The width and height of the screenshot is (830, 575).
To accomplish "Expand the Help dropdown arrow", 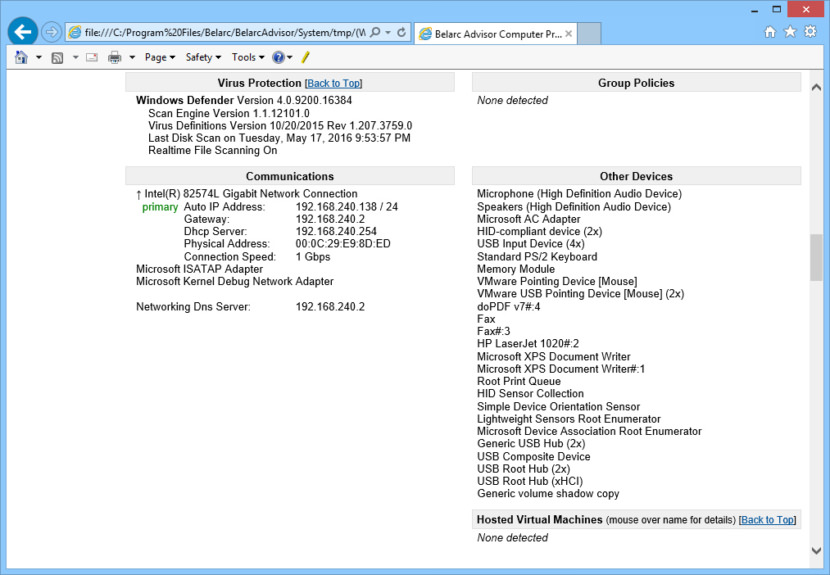I will 290,57.
